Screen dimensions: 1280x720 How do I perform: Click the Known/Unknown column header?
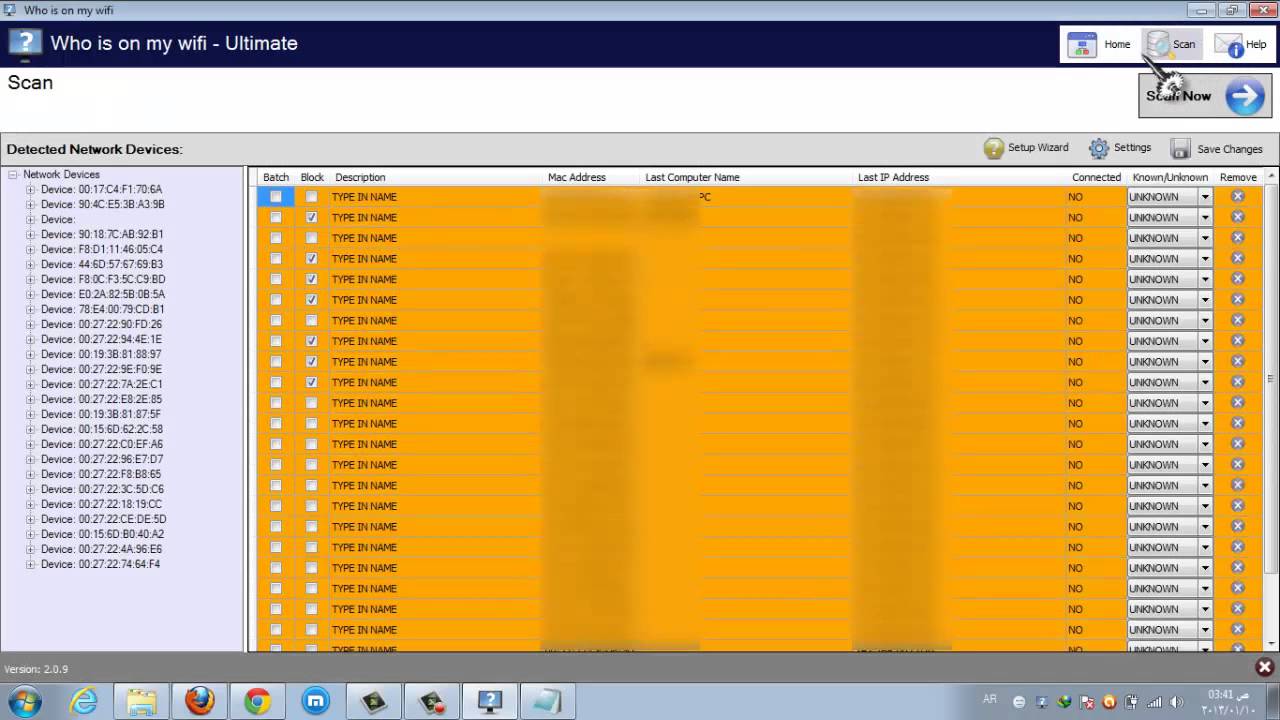1170,177
